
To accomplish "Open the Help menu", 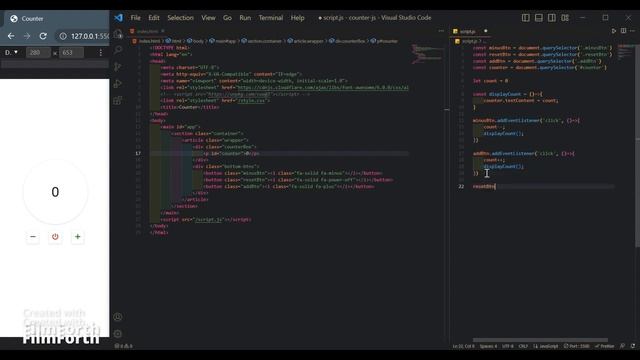I will [x=298, y=18].
